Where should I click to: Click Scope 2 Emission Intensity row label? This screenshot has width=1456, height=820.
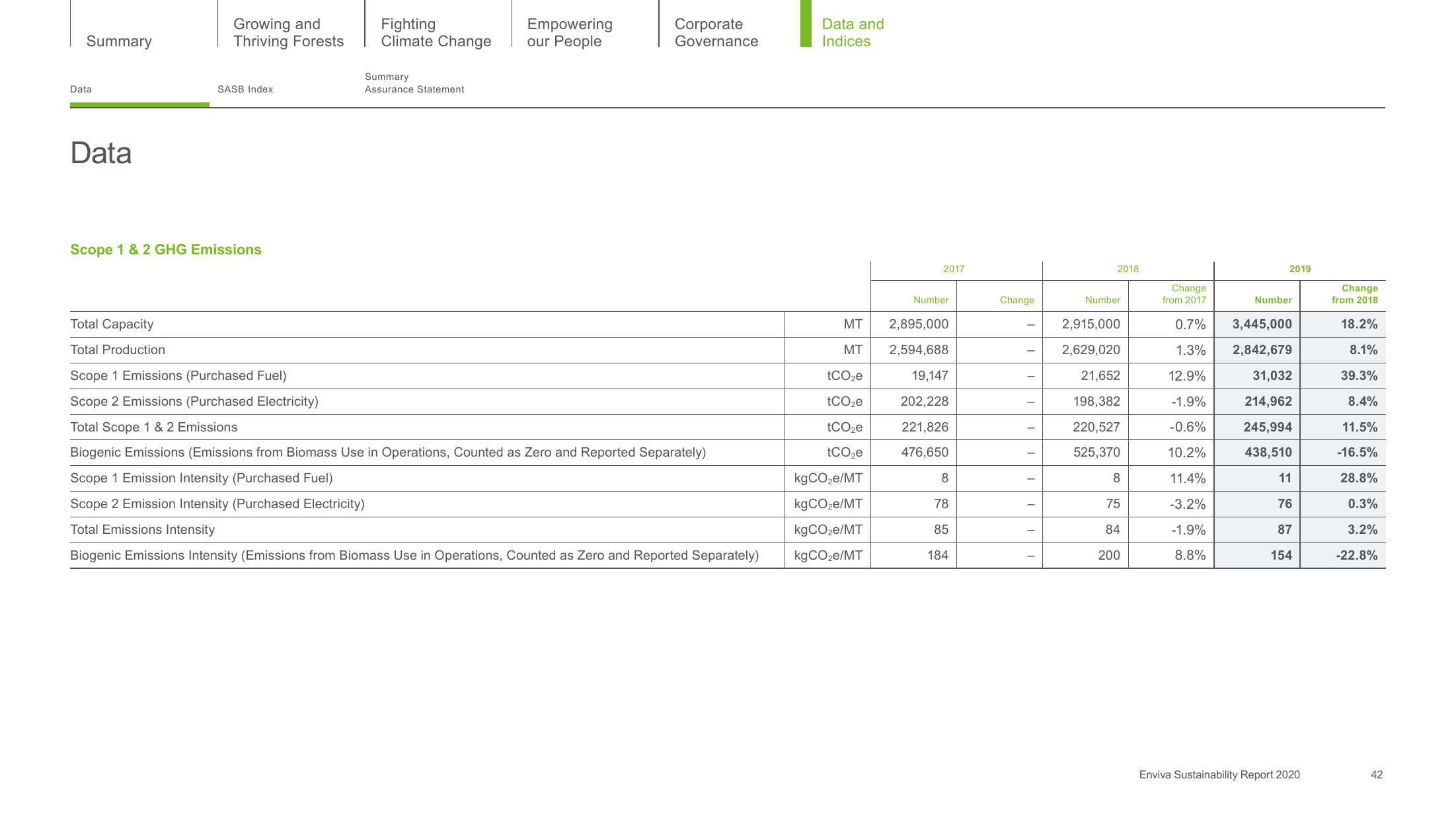click(217, 504)
